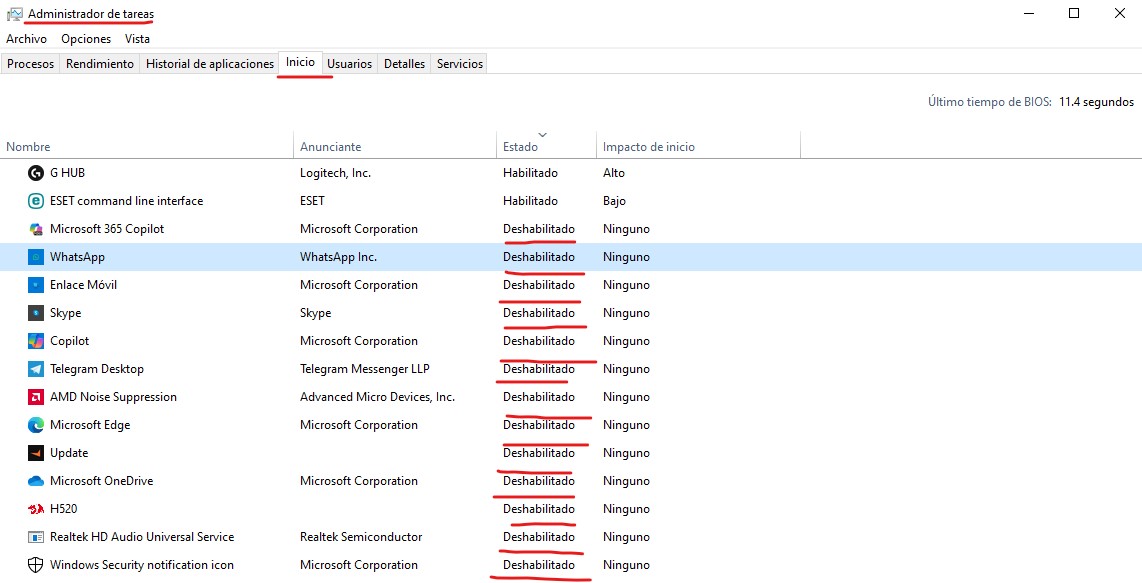Click the Skype publisher cell

coord(315,313)
